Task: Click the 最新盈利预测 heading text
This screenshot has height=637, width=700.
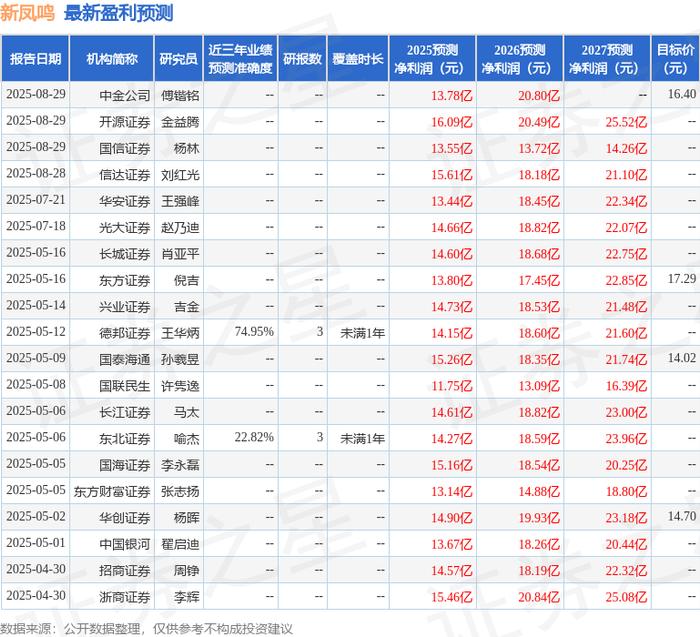Action: [x=118, y=13]
